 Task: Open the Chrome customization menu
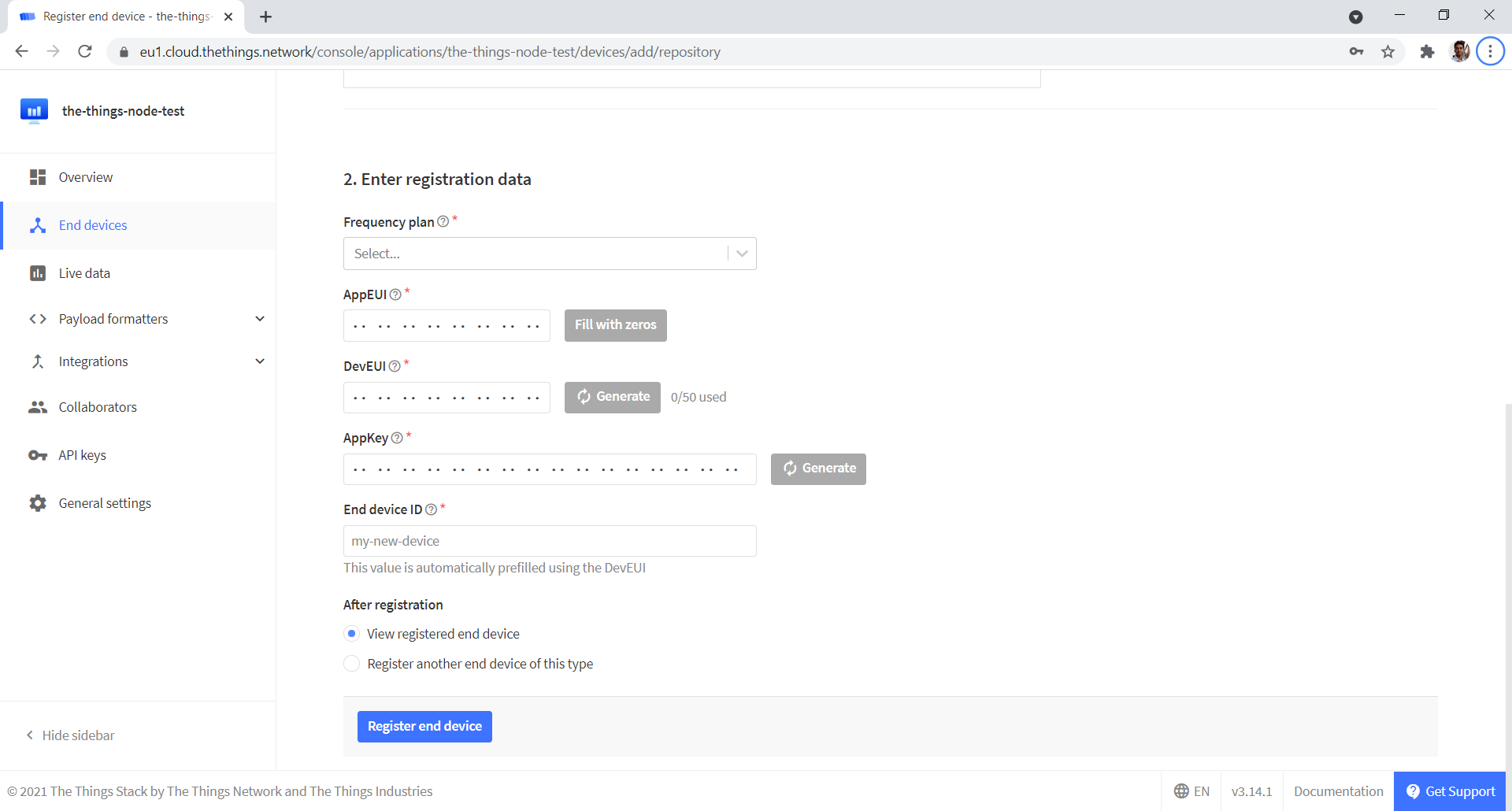[x=1490, y=51]
